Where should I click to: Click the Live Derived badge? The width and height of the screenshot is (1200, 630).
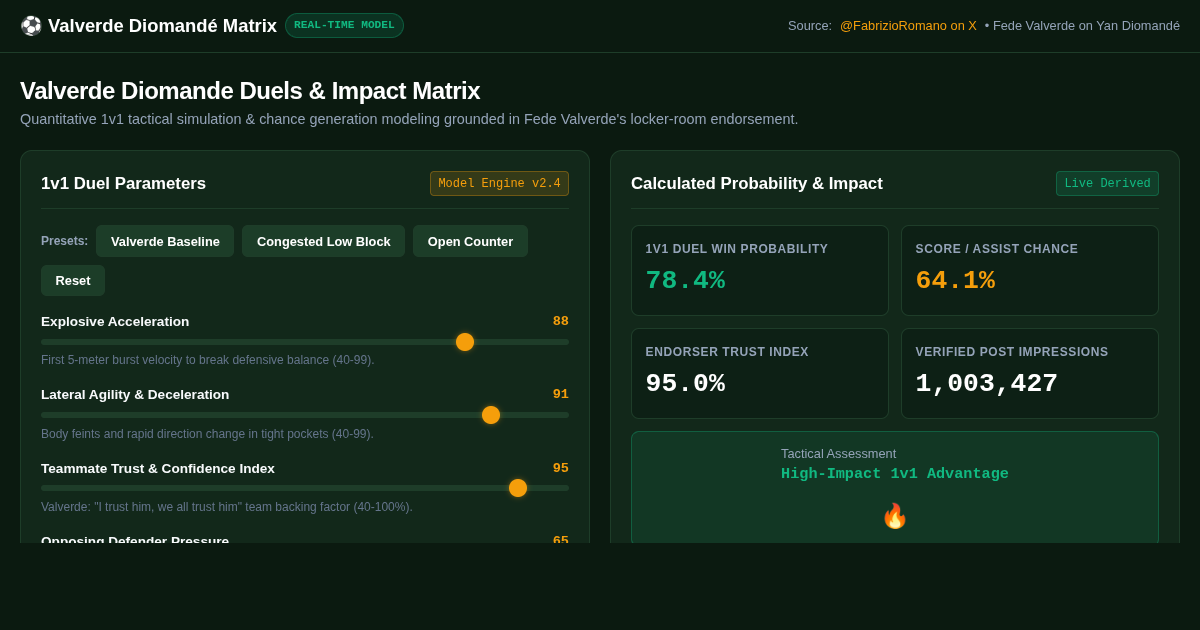point(1107,184)
